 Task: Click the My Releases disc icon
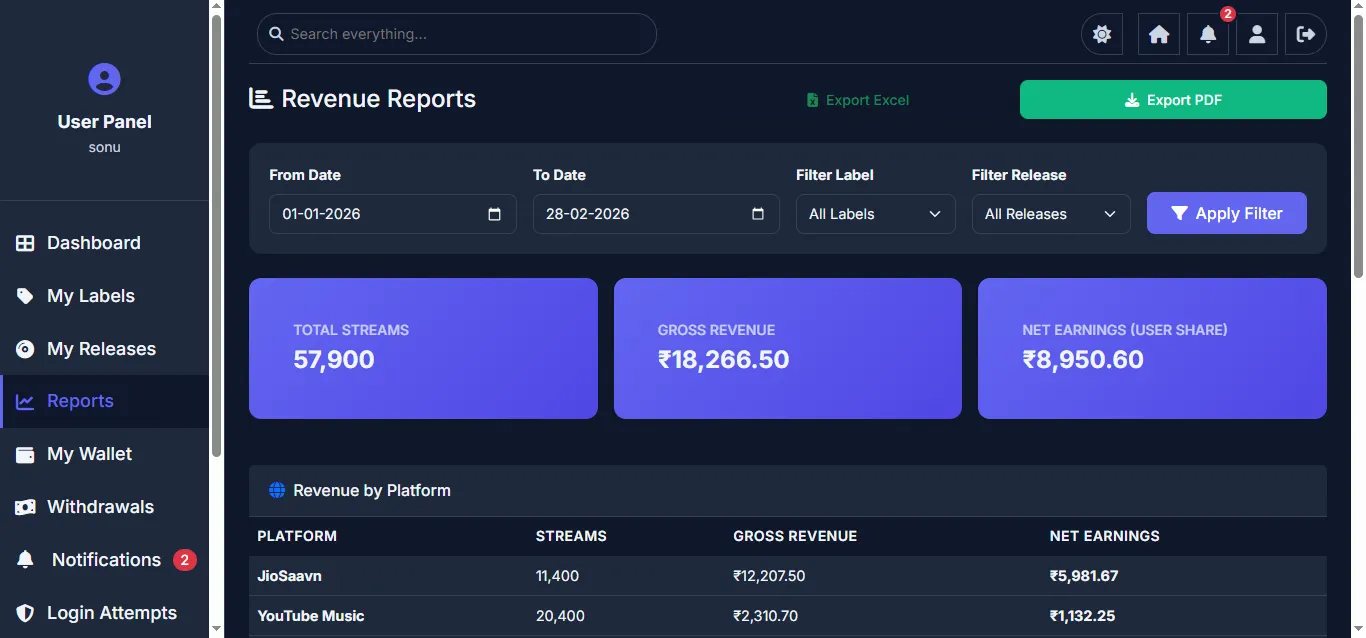click(x=25, y=349)
